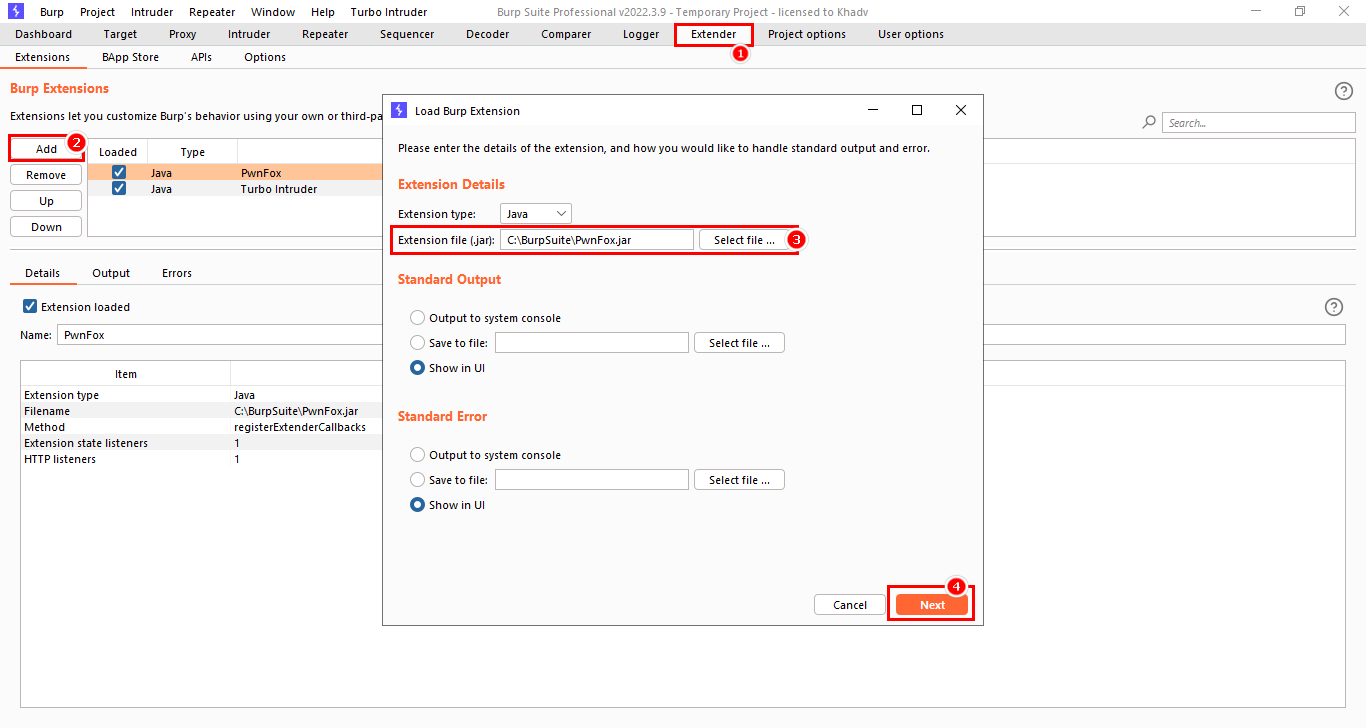Click the Cancel button in dialog

point(850,605)
